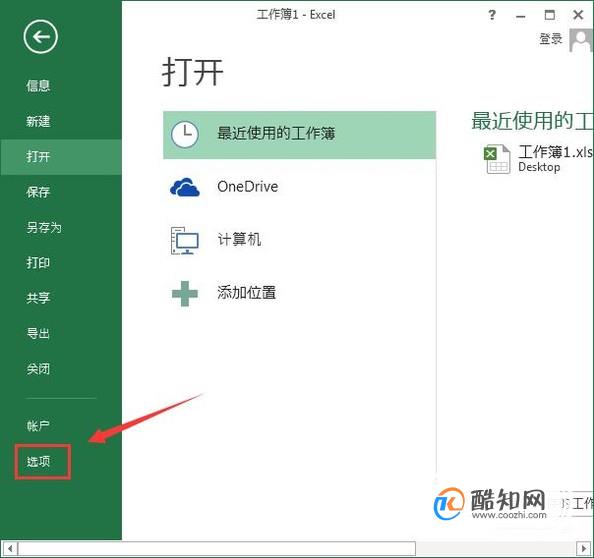Screen dimensions: 594x558
Task: Click 关闭 in the sidebar
Action: tap(38, 369)
